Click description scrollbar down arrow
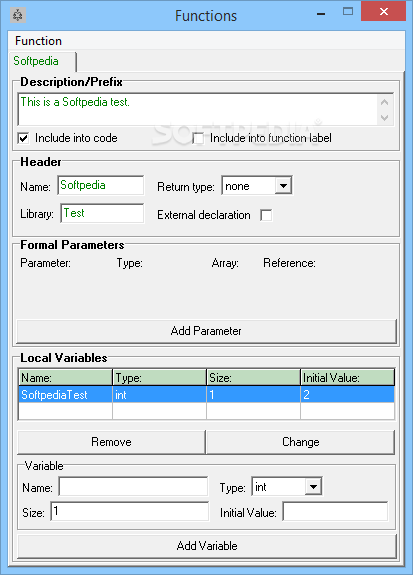Screen dimensions: 413x575 384,118
